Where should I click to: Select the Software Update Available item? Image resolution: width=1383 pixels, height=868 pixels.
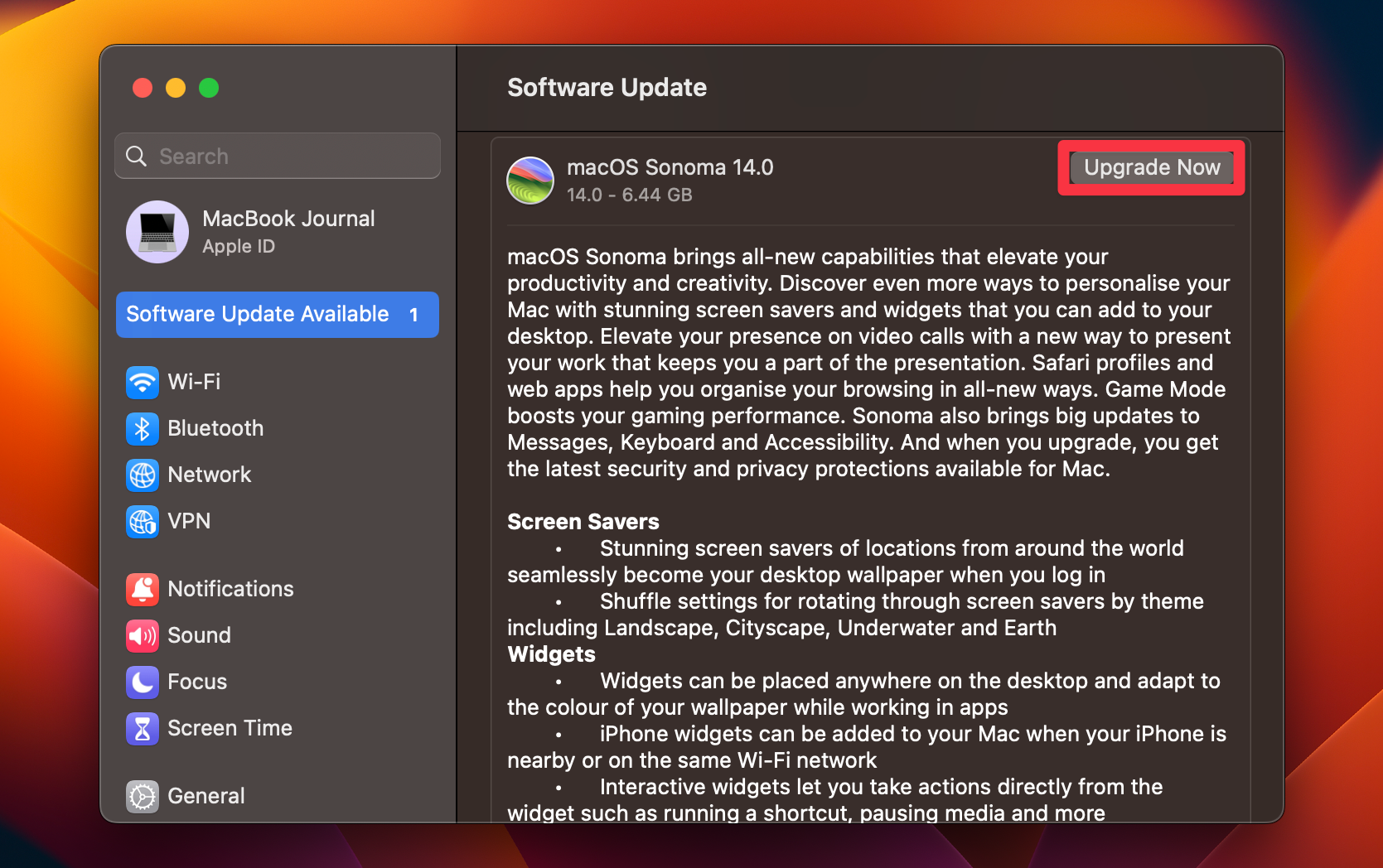point(257,314)
